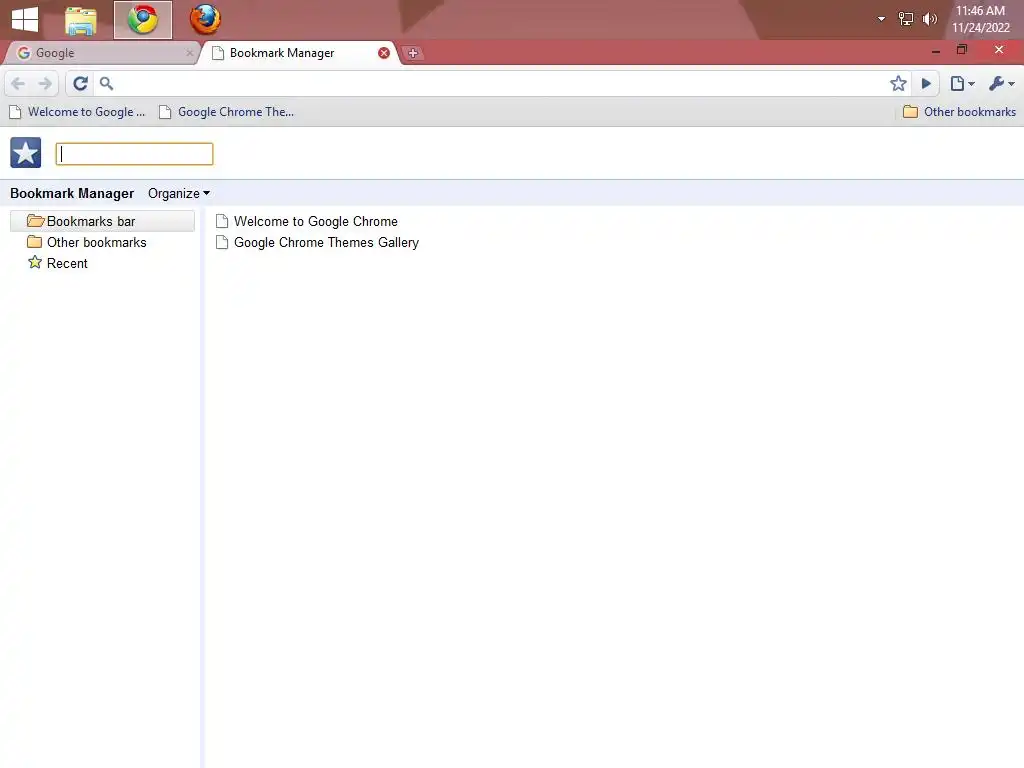Minimize the Chrome window
1024x768 pixels.
tap(936, 50)
